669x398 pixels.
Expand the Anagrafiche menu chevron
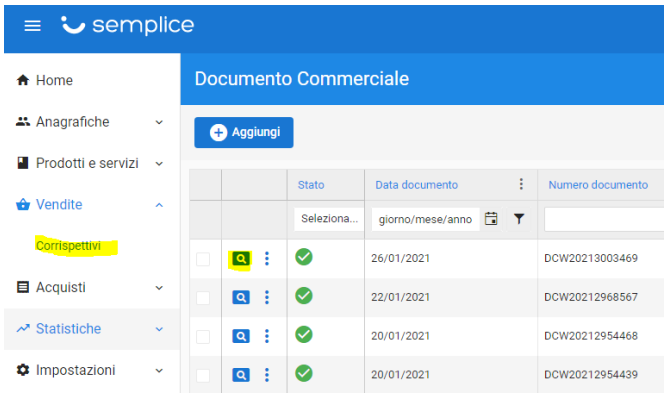(159, 122)
